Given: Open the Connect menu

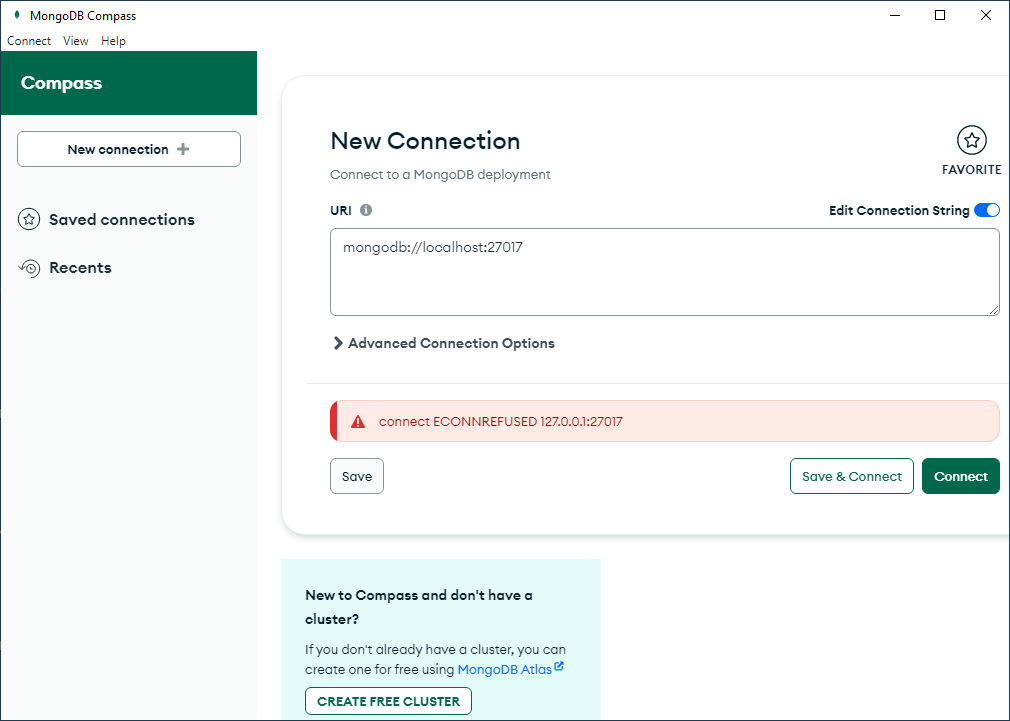Looking at the screenshot, I should [x=29, y=41].
